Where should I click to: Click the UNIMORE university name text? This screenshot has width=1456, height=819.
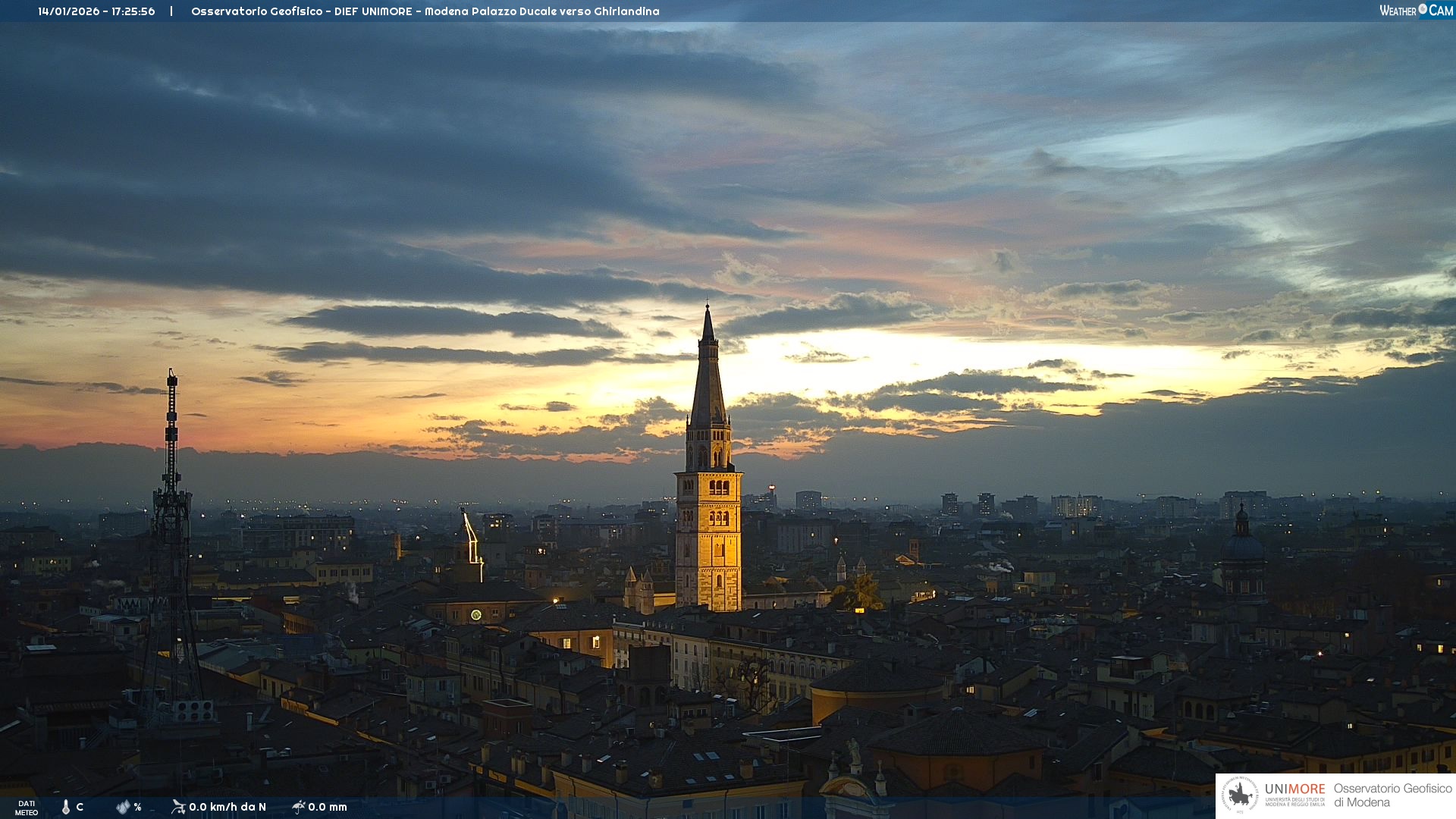click(1294, 789)
